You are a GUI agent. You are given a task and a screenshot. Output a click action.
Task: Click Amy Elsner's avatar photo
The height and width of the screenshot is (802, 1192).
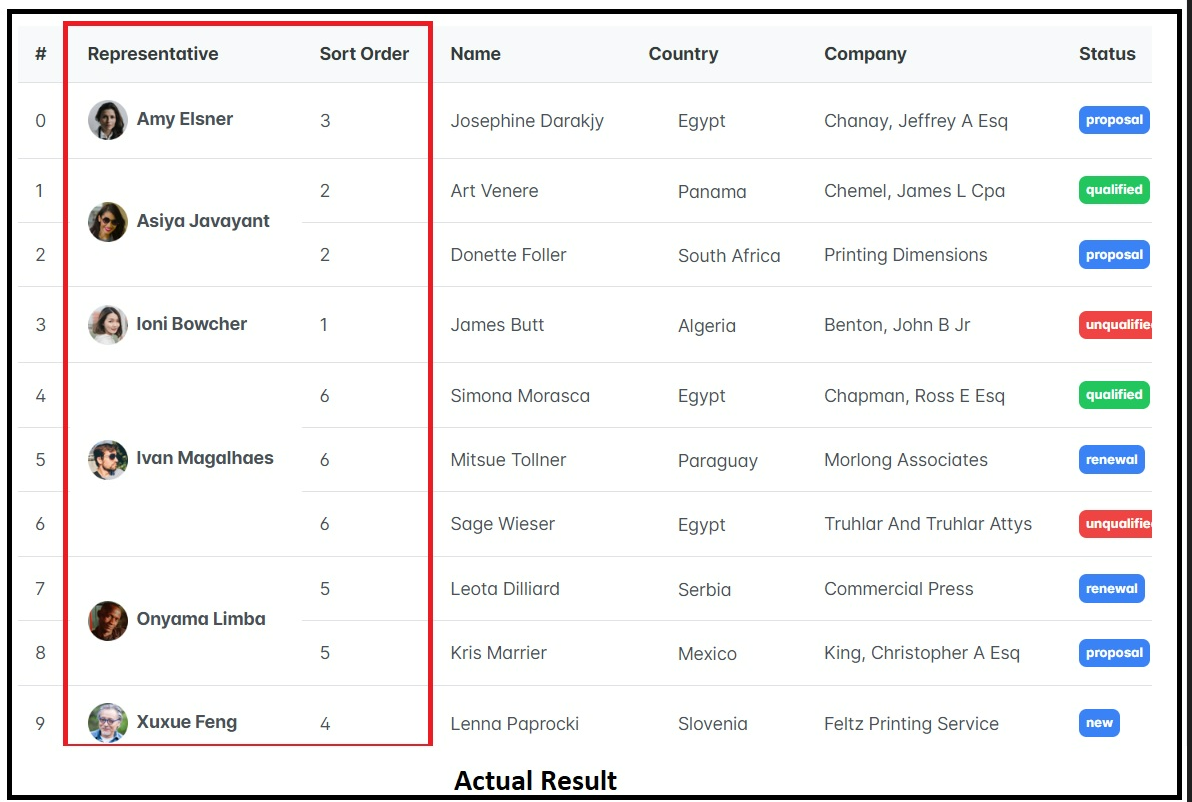107,118
